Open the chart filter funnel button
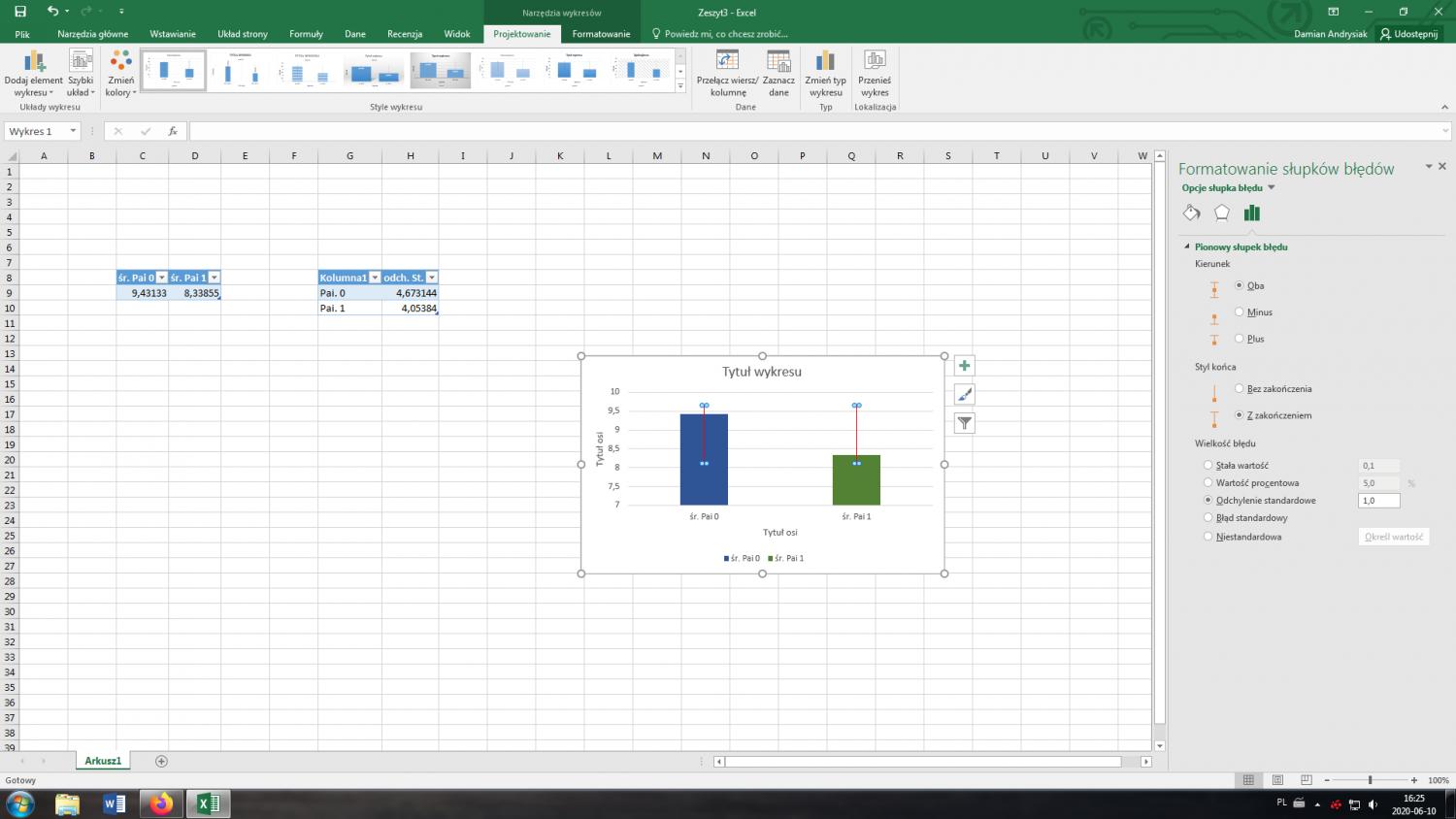The width and height of the screenshot is (1456, 819). click(964, 423)
